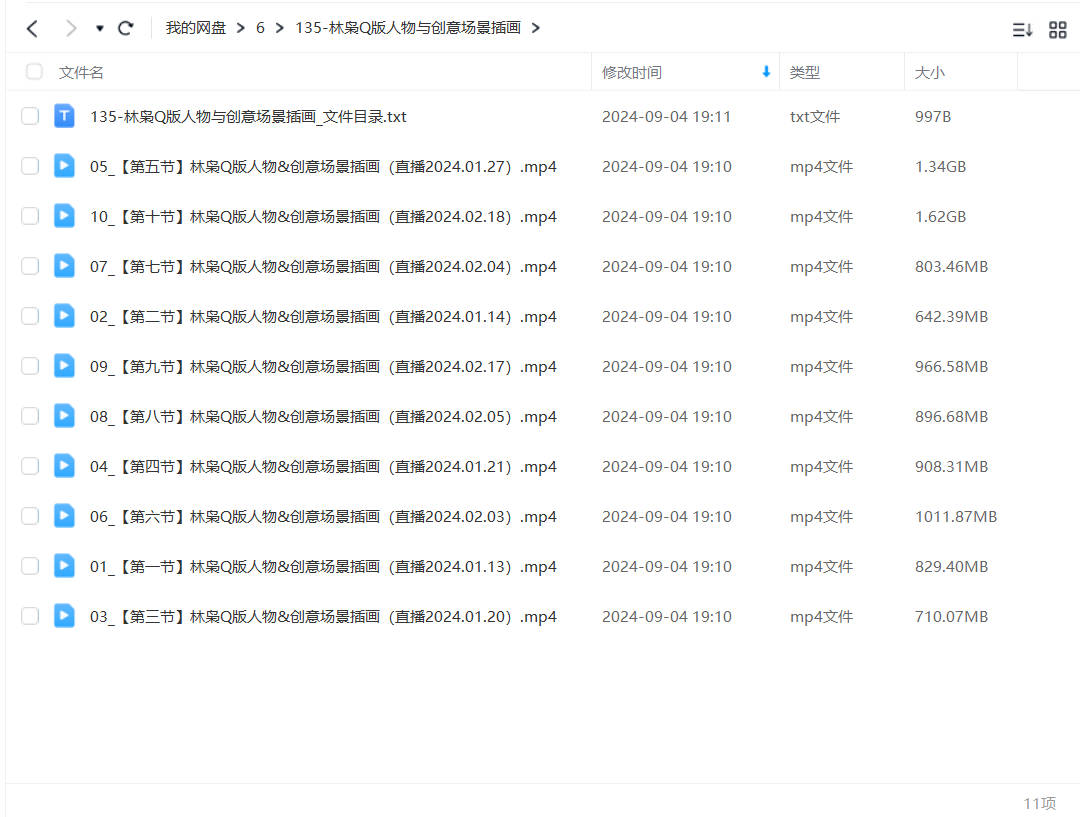The image size is (1080, 817).
Task: Click the 135-林枭Q版人物与创意场景插画 breadcrumb
Action: coord(408,28)
